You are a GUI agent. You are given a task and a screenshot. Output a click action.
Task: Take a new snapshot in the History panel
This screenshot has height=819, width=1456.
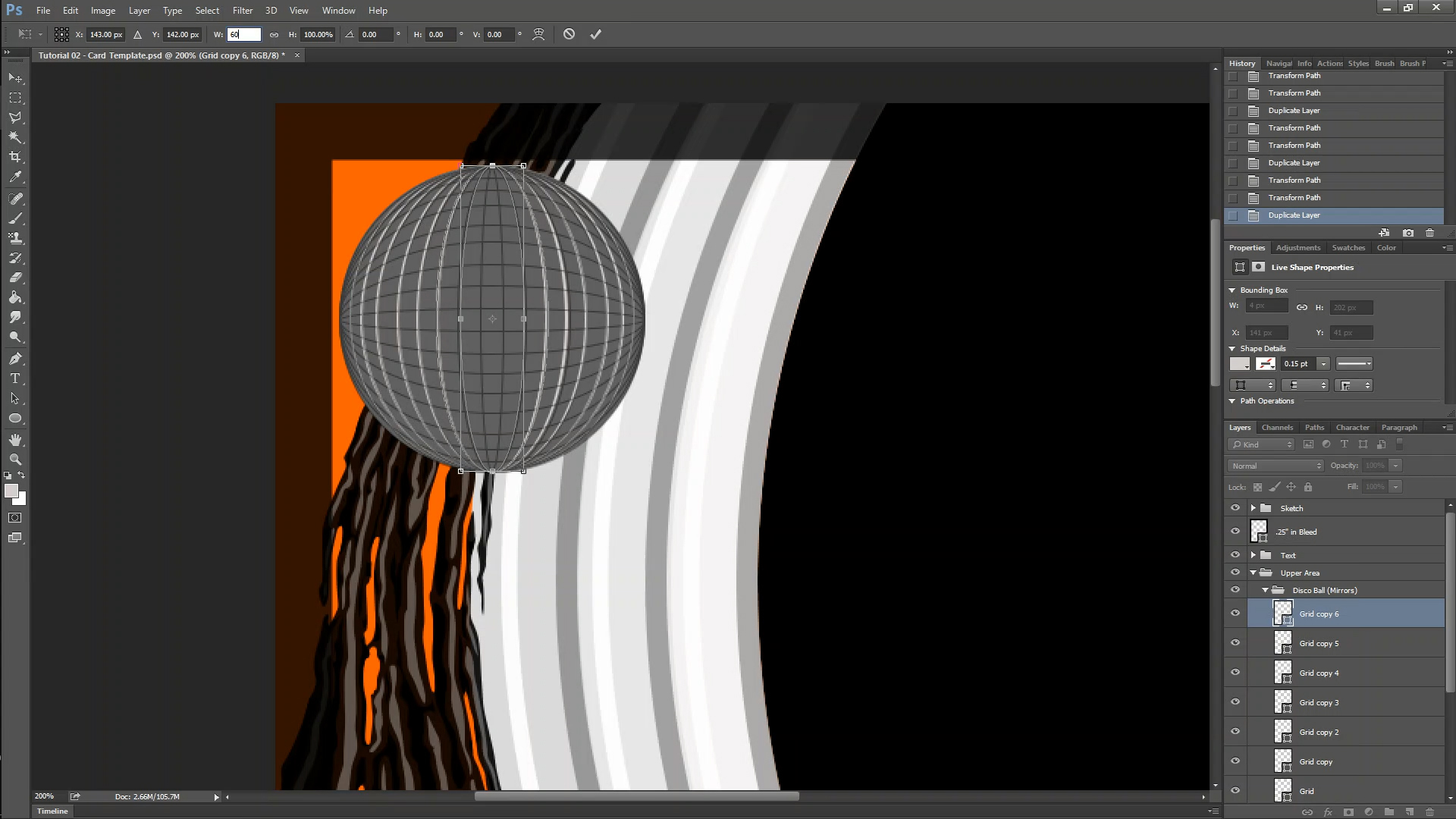[x=1407, y=233]
